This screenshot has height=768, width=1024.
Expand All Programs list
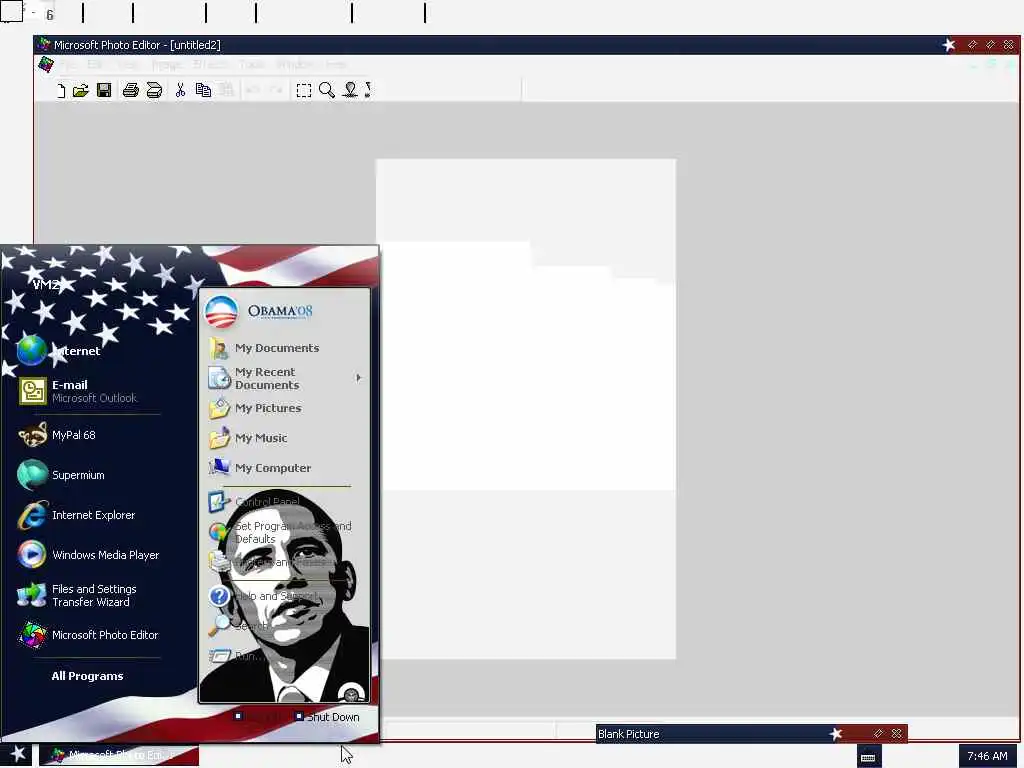[x=88, y=676]
